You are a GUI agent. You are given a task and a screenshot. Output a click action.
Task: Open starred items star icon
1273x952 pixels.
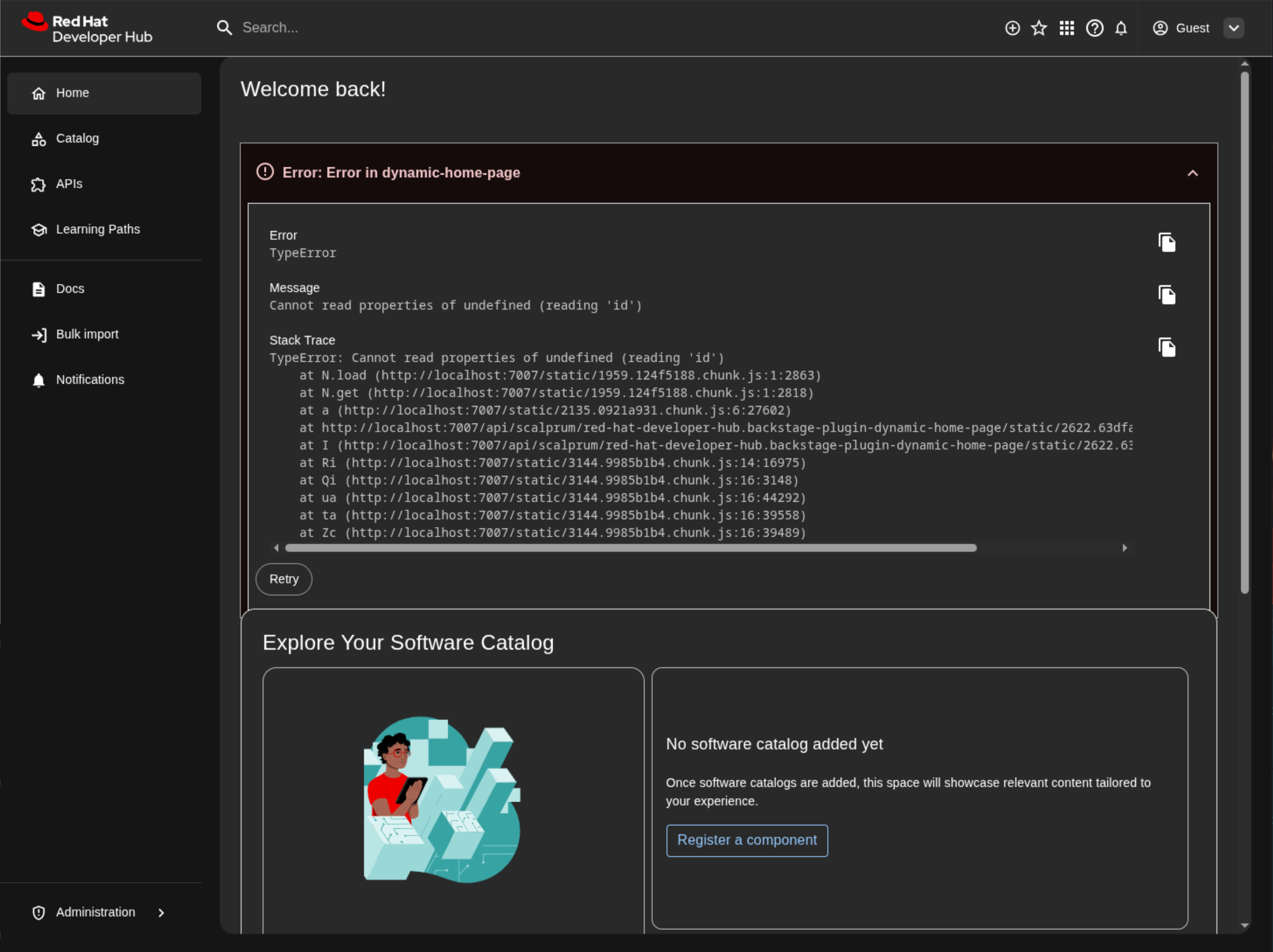click(1039, 28)
